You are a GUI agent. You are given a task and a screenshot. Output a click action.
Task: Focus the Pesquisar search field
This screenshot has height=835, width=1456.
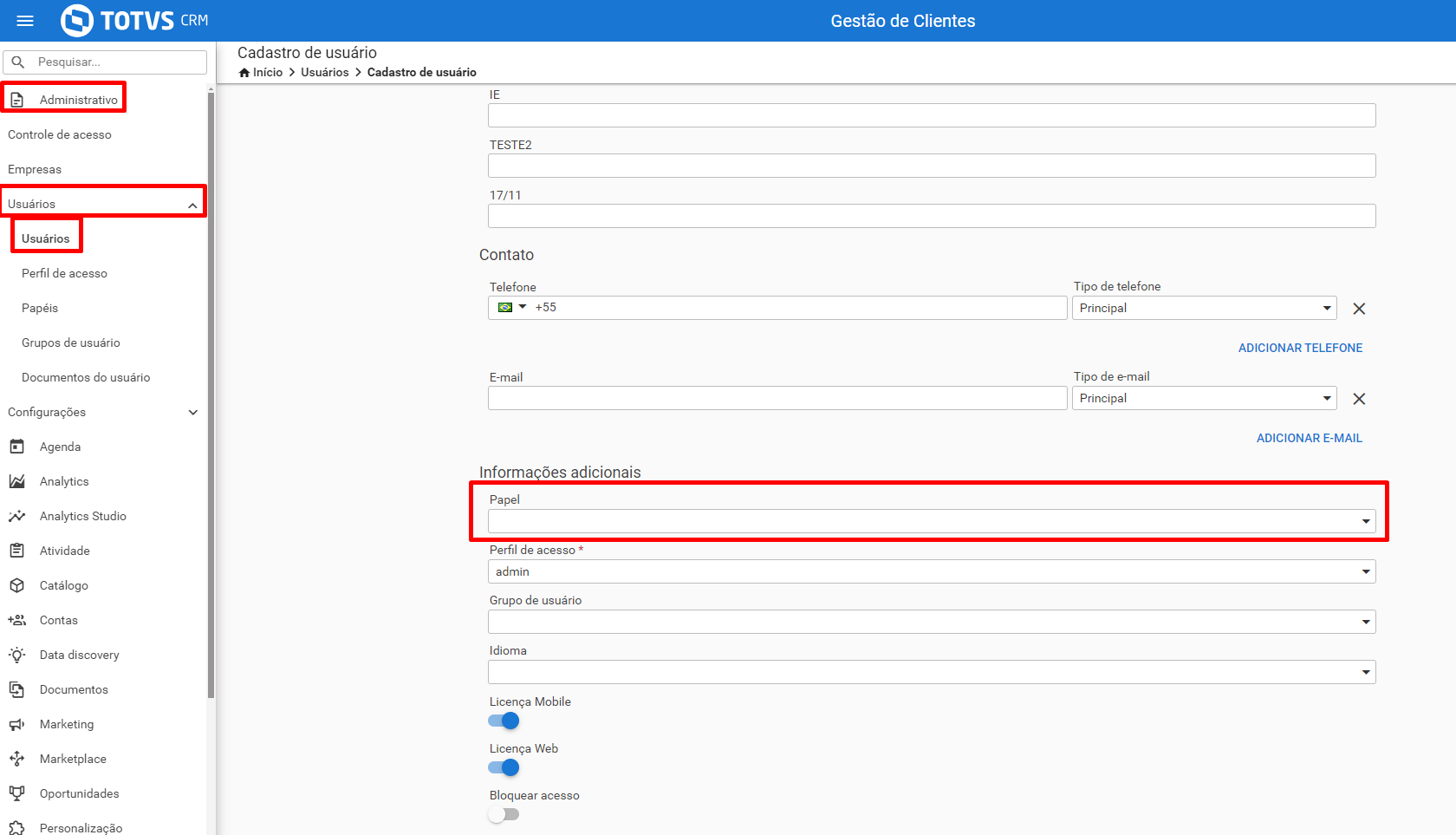pyautogui.click(x=105, y=62)
